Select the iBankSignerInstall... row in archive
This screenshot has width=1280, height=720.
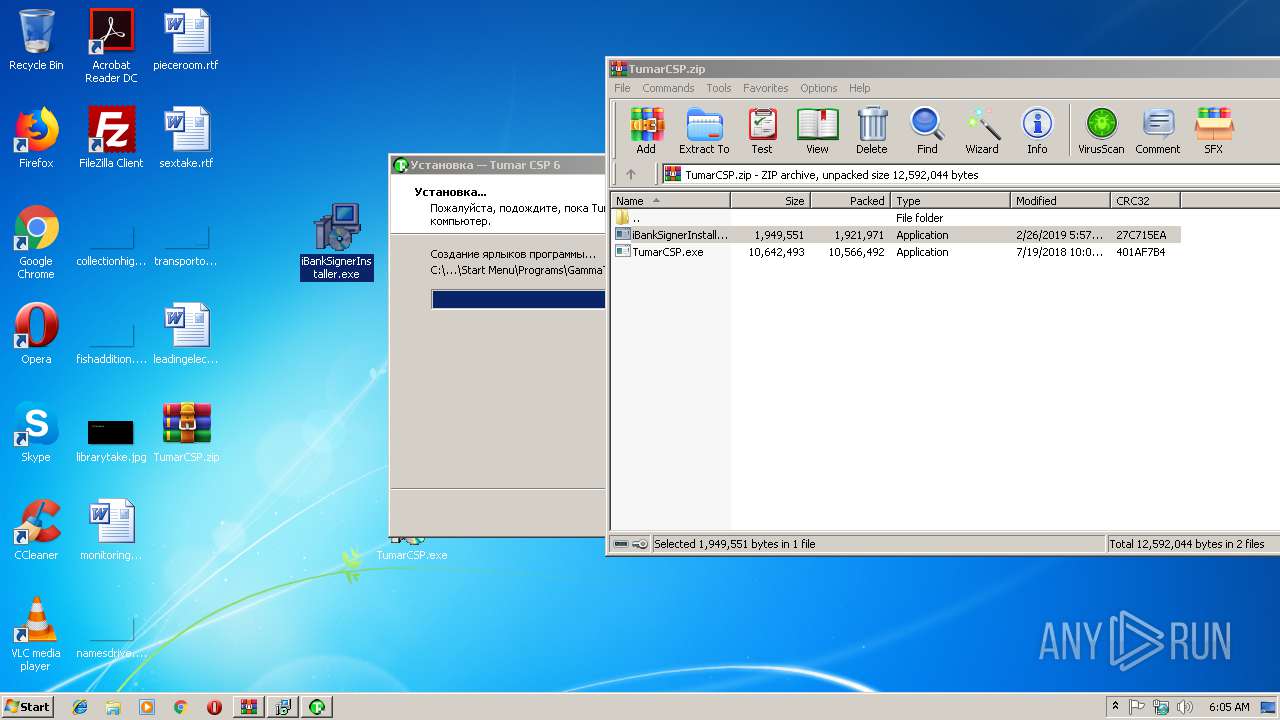coord(896,235)
